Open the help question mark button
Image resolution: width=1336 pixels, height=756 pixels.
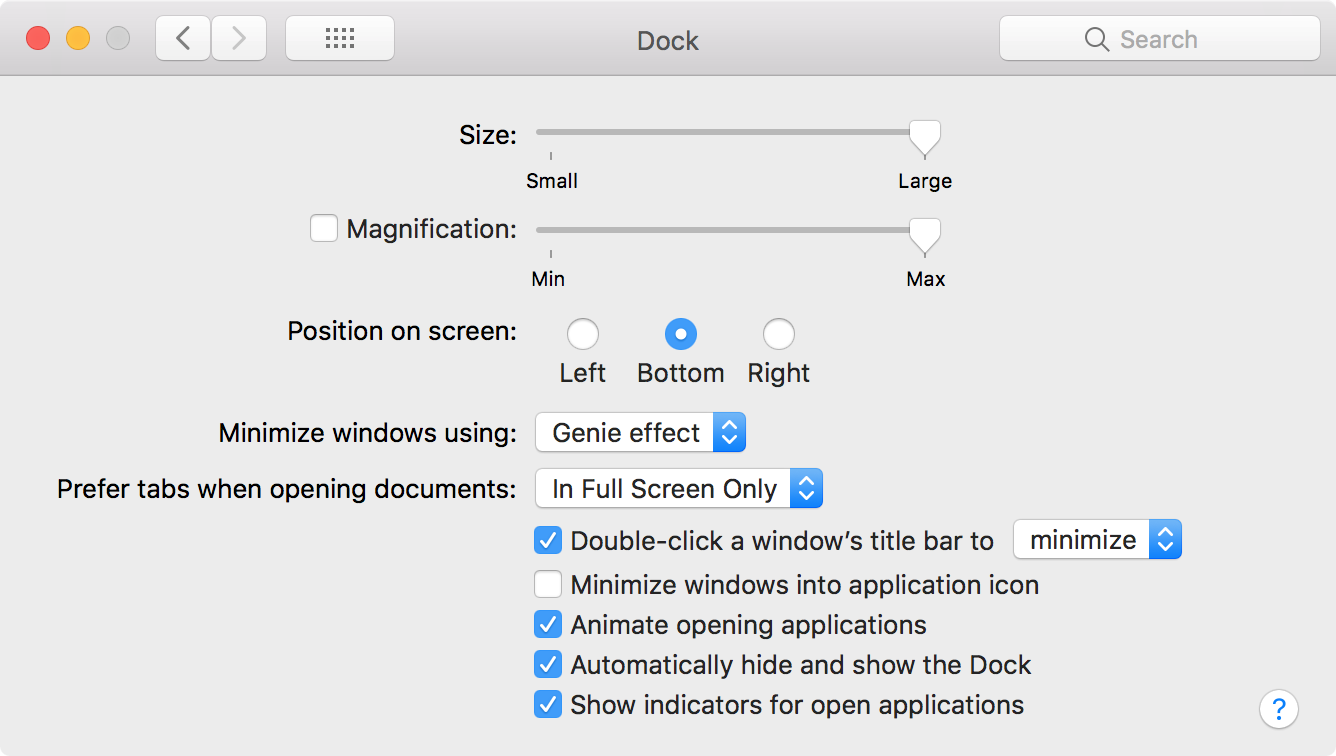(1278, 709)
